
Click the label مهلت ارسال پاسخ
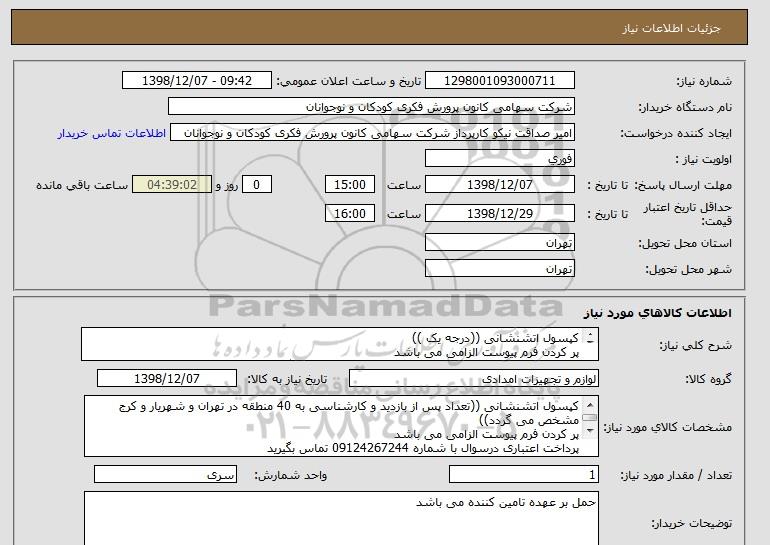683,185
